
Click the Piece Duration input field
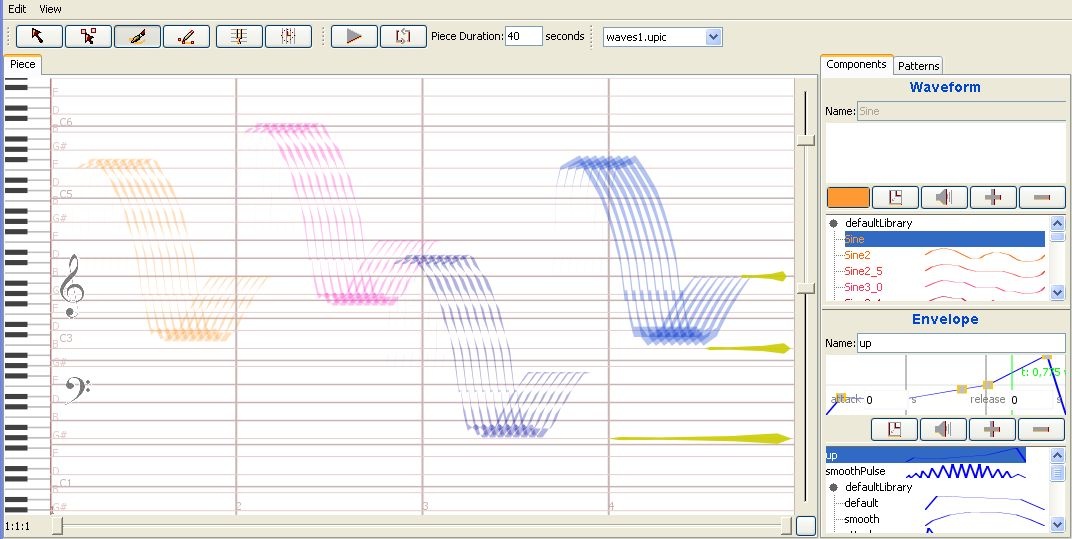pyautogui.click(x=523, y=37)
